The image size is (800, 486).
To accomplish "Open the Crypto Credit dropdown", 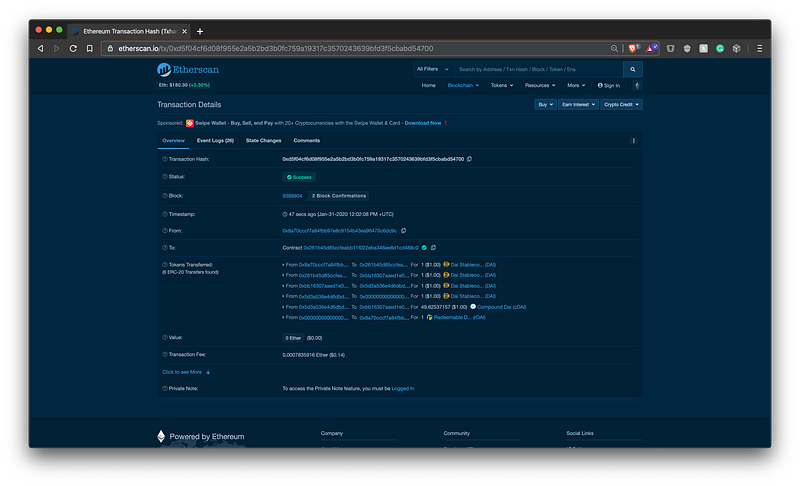I will [x=621, y=105].
